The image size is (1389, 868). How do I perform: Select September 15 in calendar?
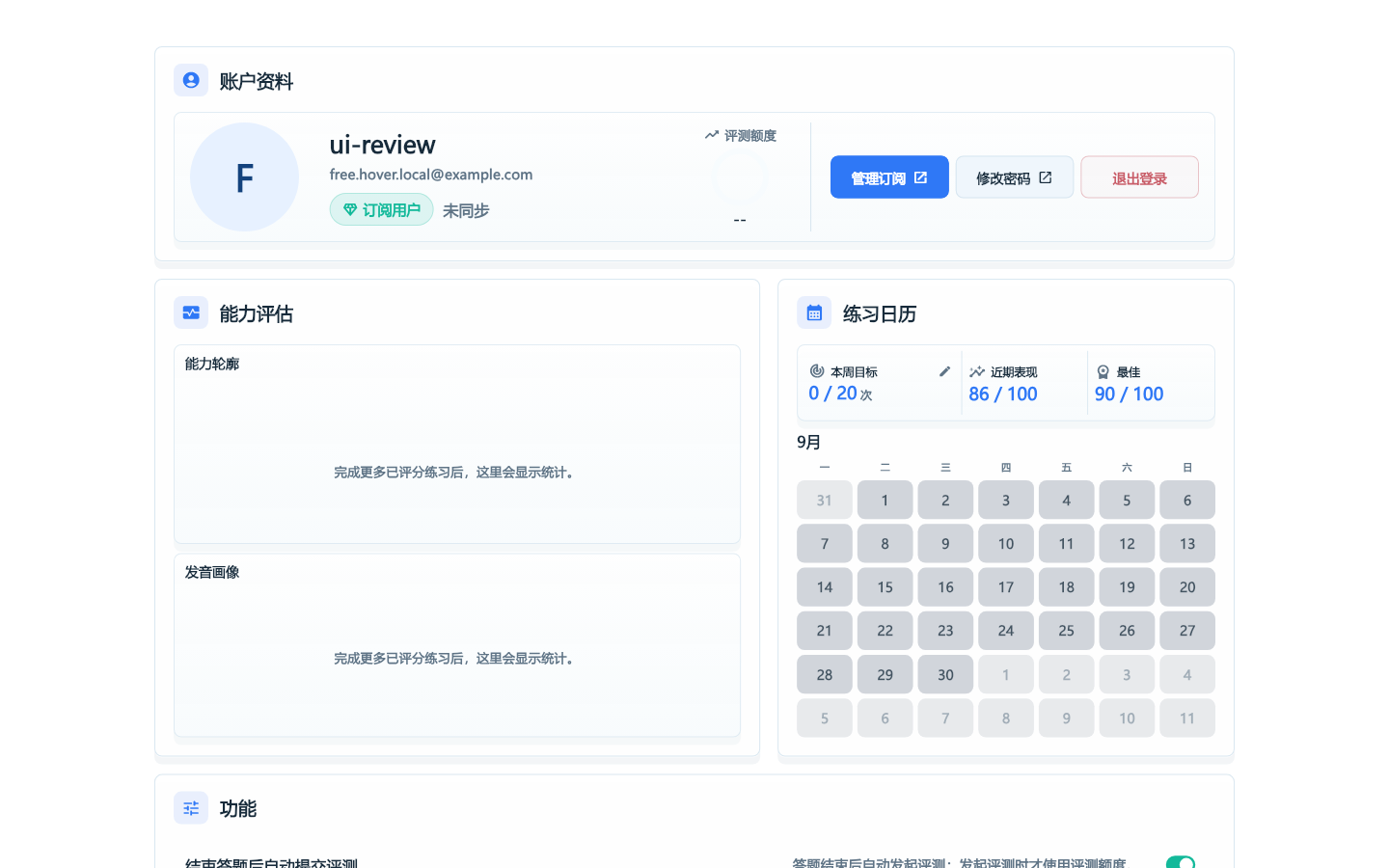click(885, 587)
